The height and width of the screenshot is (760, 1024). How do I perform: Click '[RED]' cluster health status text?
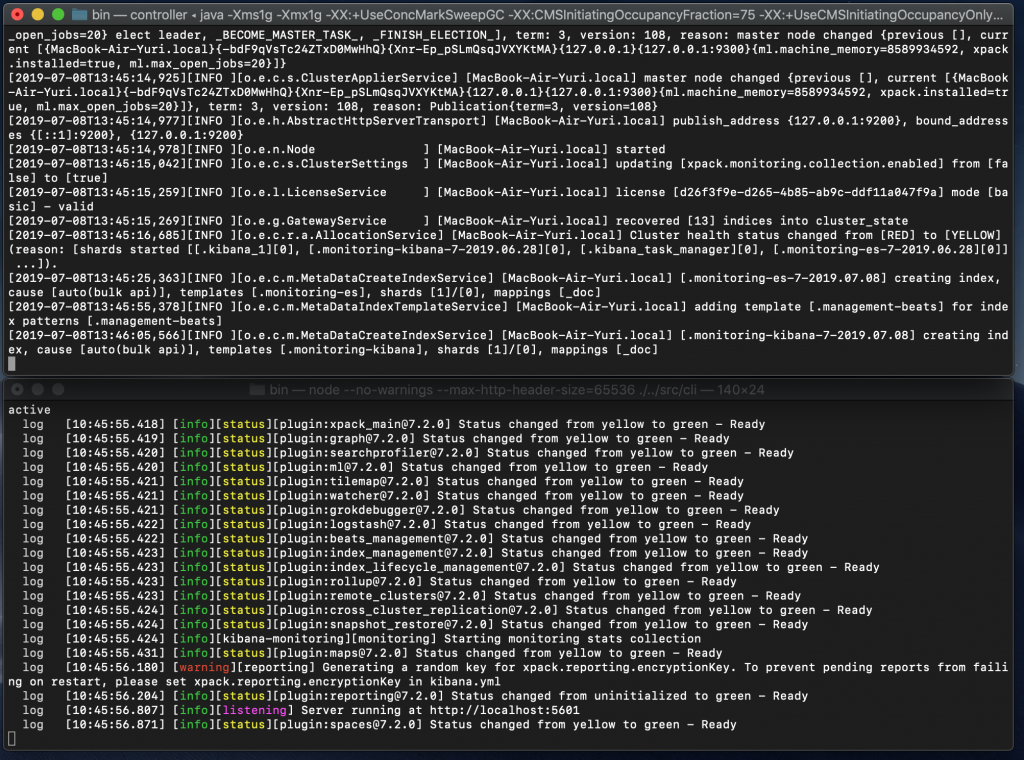(x=897, y=236)
